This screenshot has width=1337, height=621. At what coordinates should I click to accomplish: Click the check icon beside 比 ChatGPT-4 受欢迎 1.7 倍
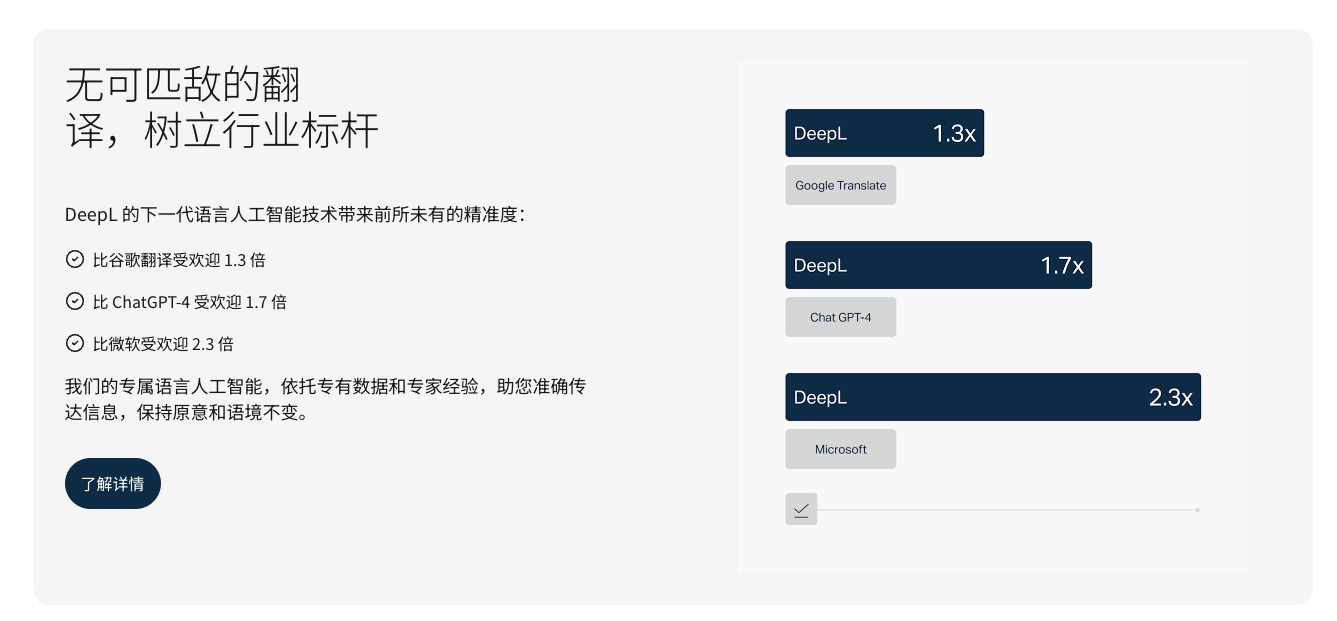(x=74, y=301)
